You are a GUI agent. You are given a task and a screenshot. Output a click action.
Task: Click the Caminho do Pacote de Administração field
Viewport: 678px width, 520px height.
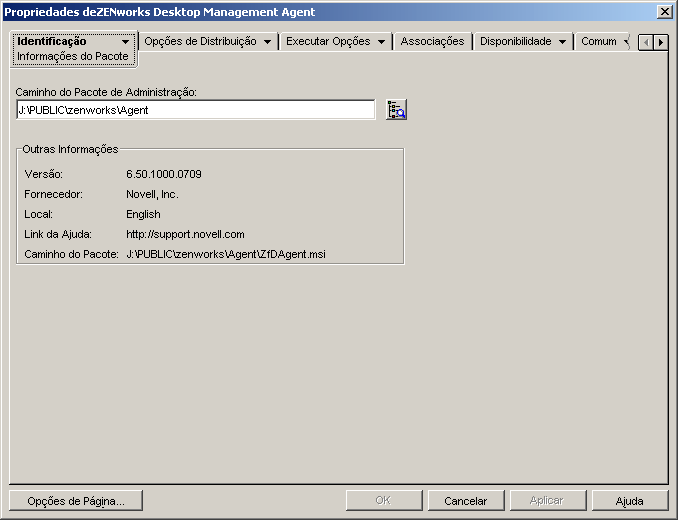196,110
